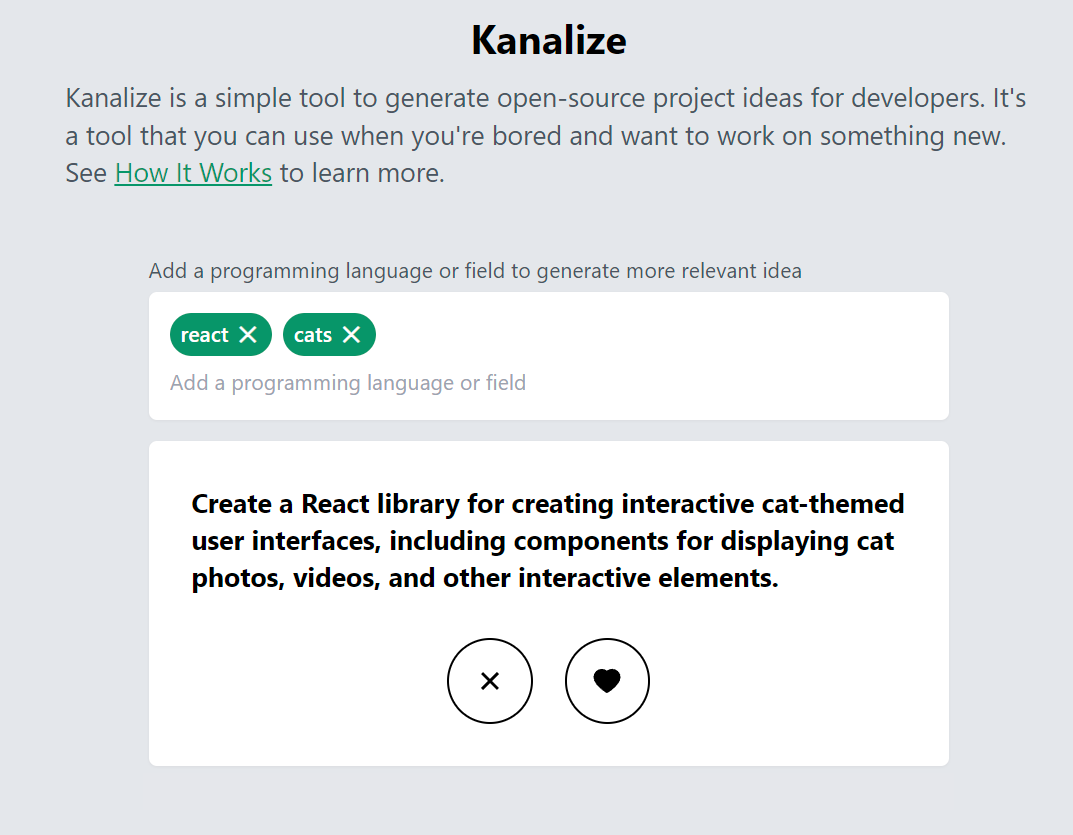1073x835 pixels.
Task: Open the How It Works link
Action: 193,173
